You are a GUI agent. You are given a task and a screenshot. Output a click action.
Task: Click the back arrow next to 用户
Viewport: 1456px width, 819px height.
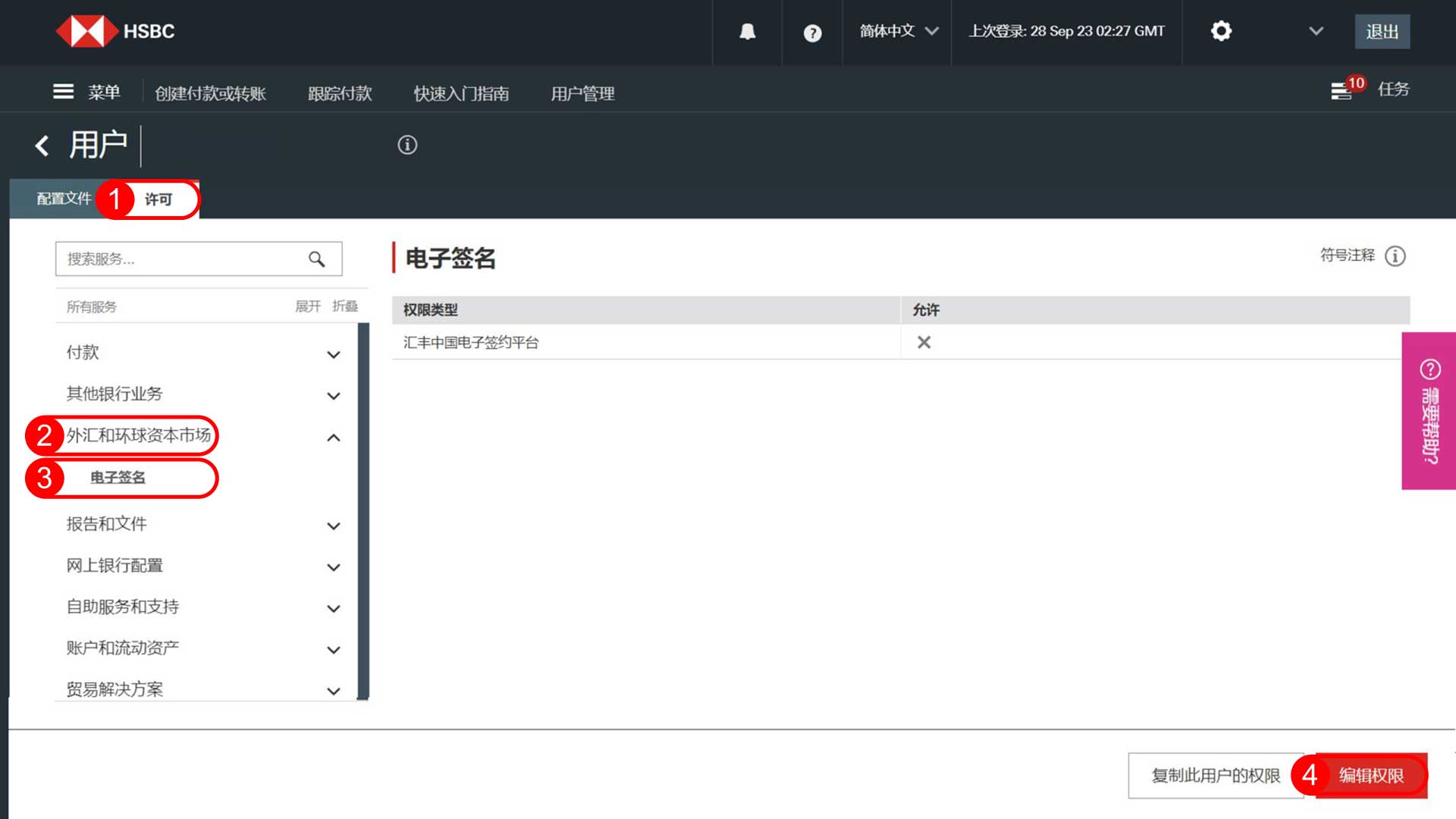pyautogui.click(x=42, y=146)
